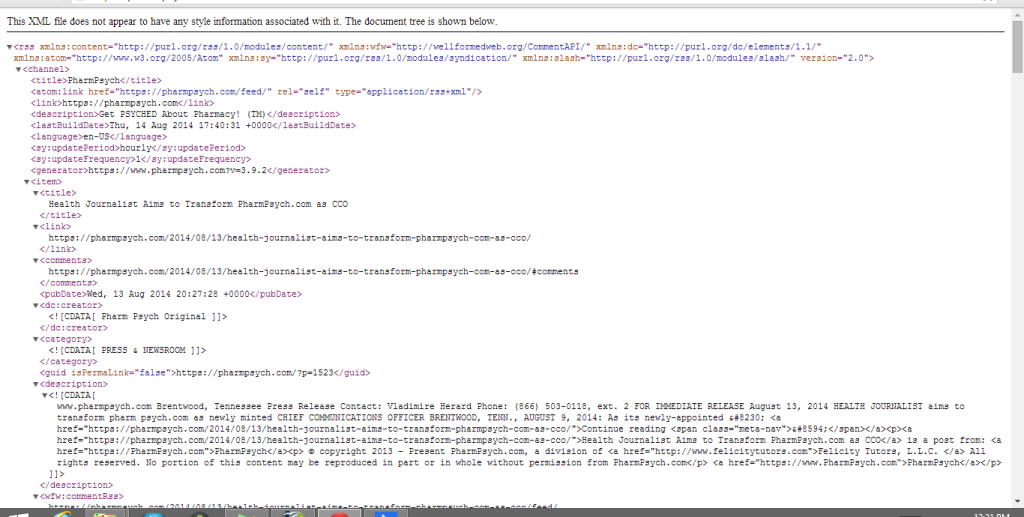This screenshot has width=1024, height=517.
Task: Click the closing </dc:creator> tag
Action: pyautogui.click(x=74, y=328)
